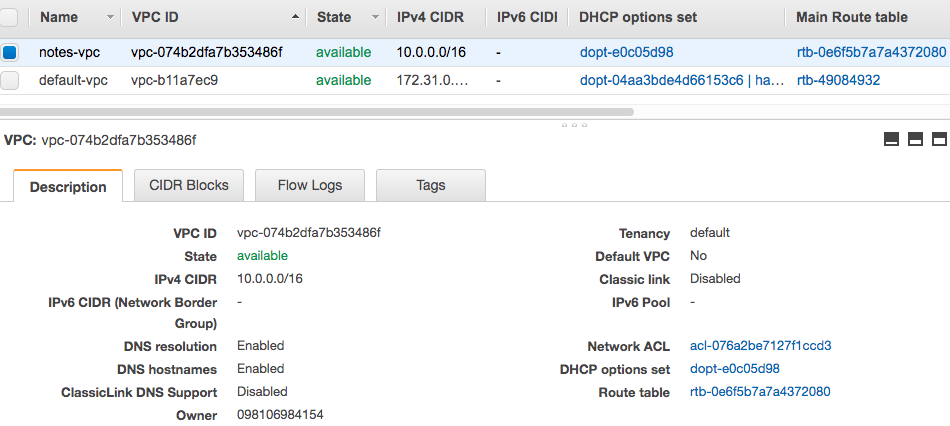Open the State column filter dropdown
The width and height of the screenshot is (950, 426).
click(x=375, y=18)
